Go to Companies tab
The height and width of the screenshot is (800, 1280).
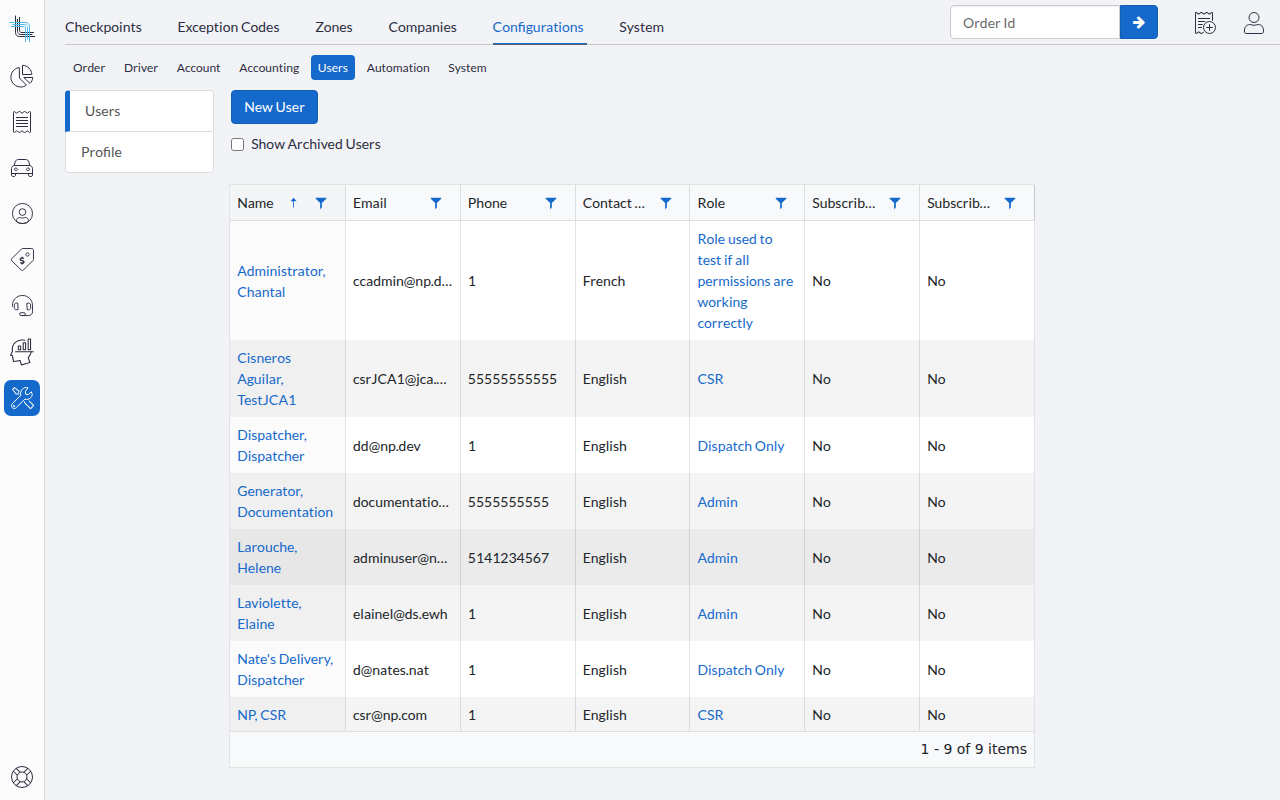pos(423,27)
